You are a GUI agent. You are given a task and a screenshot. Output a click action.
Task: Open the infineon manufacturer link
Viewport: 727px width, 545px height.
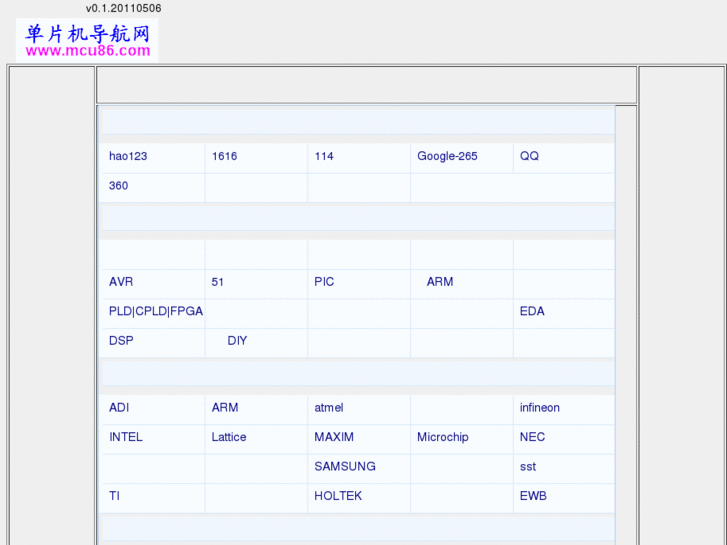pyautogui.click(x=540, y=408)
